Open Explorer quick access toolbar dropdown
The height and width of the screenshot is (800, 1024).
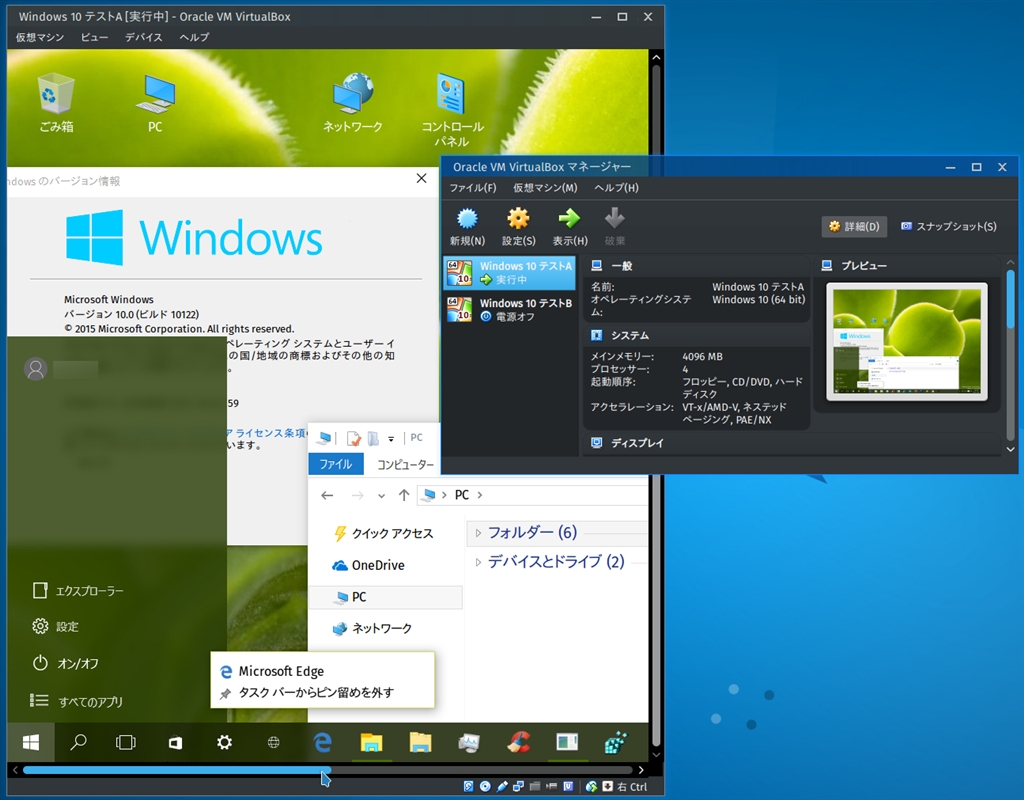391,439
